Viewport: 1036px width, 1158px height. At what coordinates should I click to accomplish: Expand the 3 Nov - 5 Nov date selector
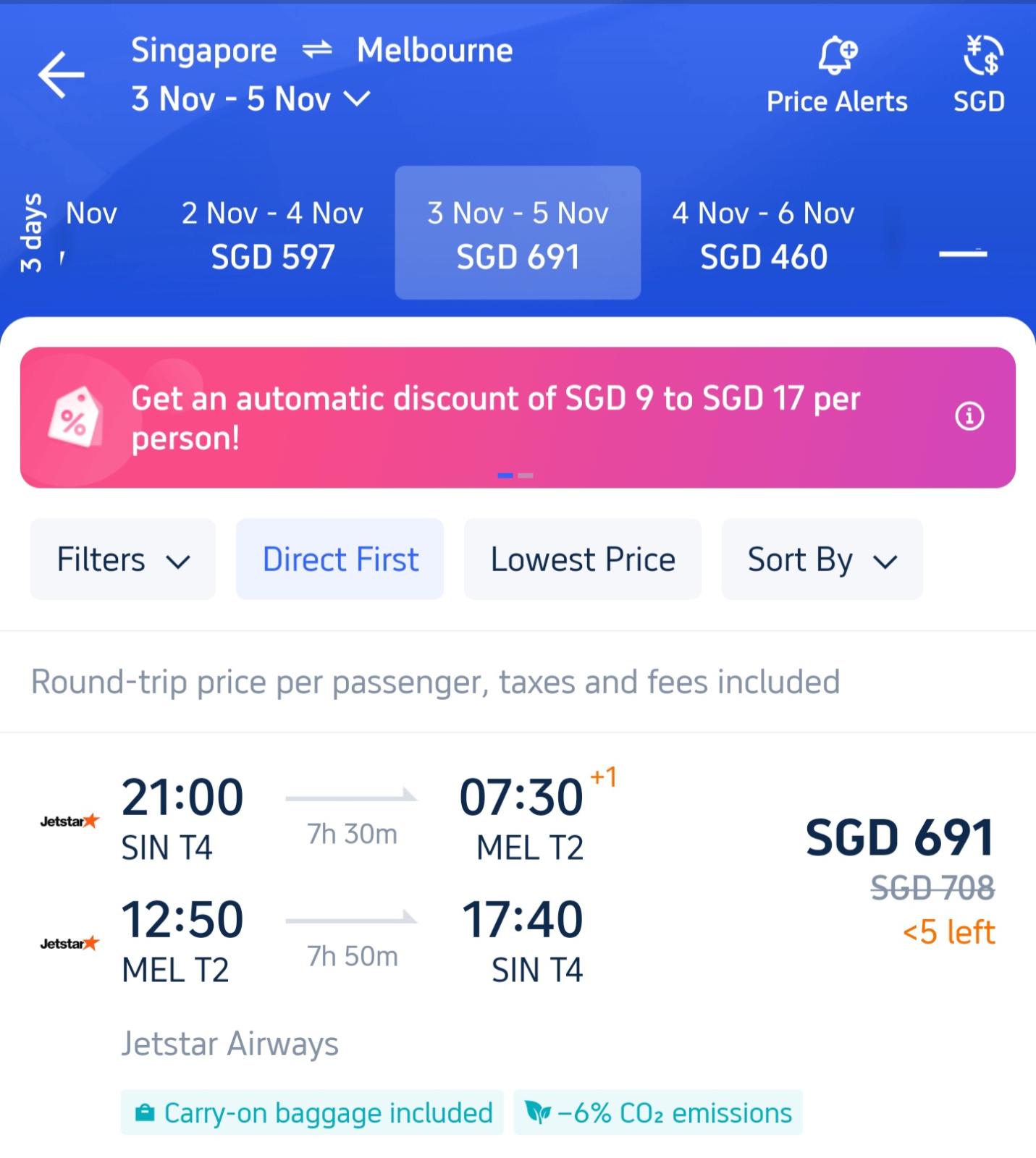(251, 98)
